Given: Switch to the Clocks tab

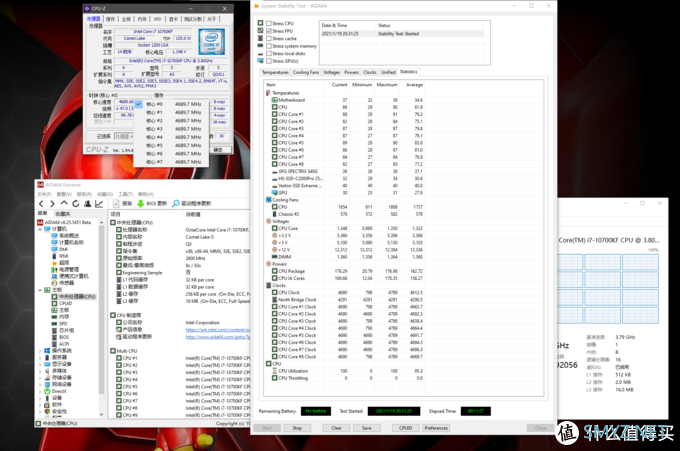Looking at the screenshot, I should 370,72.
